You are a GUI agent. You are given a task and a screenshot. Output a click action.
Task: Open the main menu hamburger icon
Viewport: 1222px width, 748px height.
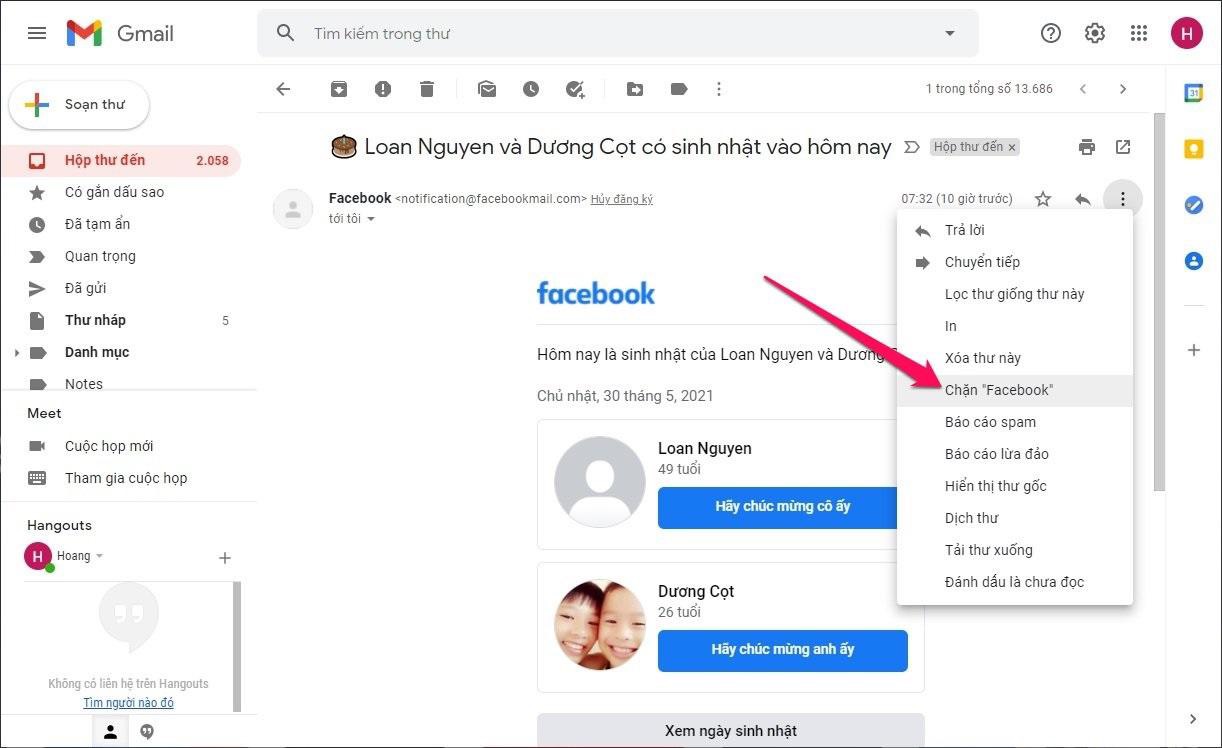pos(37,33)
